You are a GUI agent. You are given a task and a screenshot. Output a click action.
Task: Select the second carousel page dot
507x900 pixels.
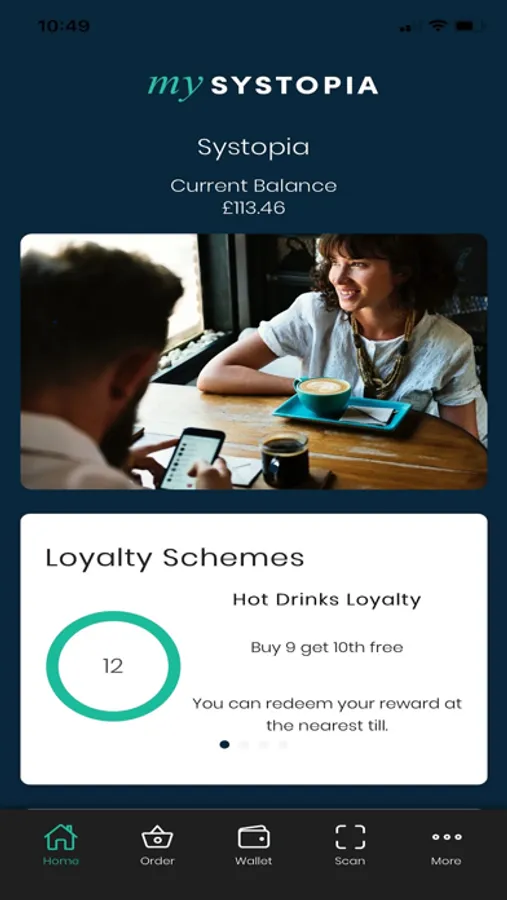244,744
